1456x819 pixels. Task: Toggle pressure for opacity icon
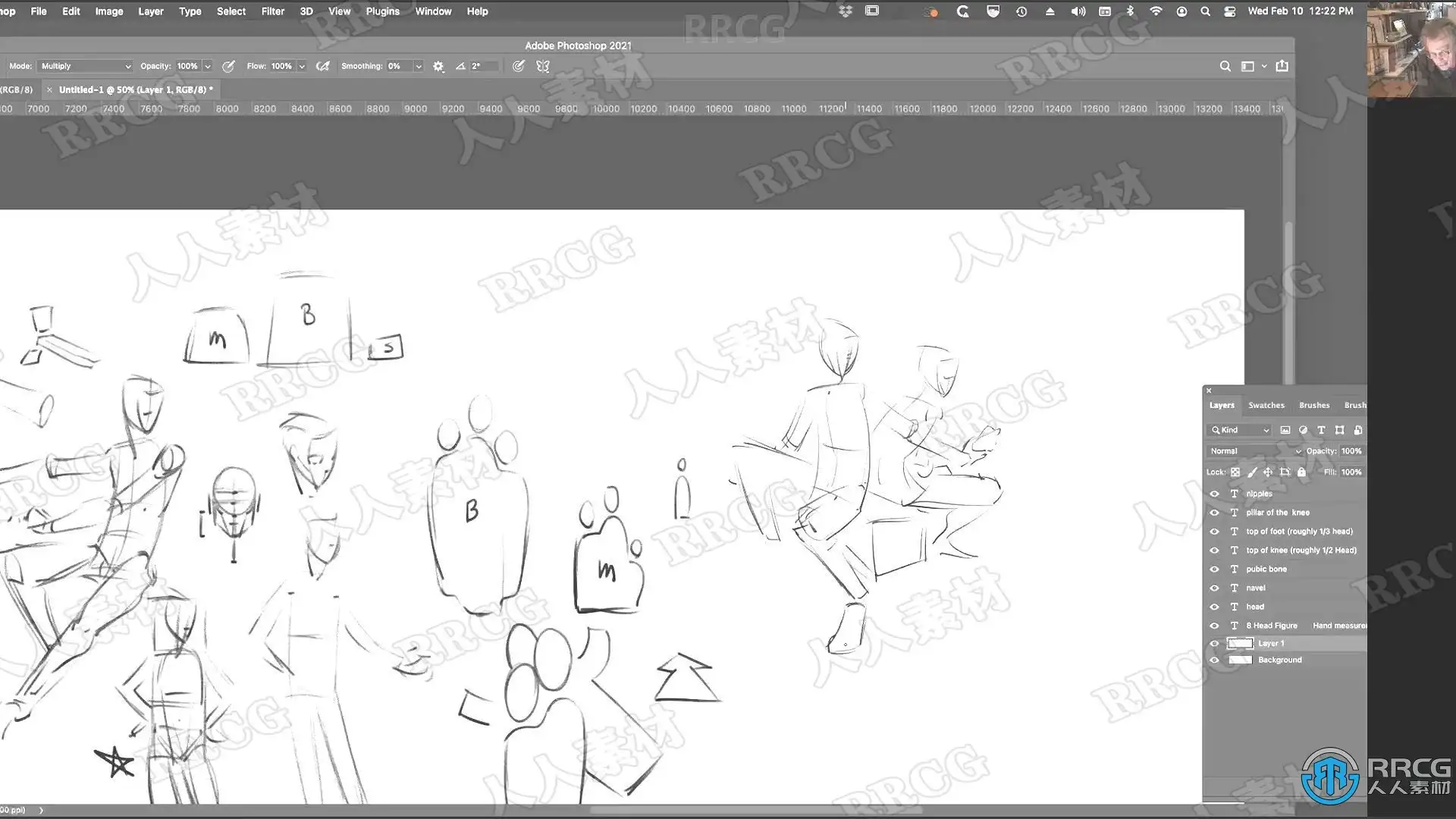click(228, 66)
